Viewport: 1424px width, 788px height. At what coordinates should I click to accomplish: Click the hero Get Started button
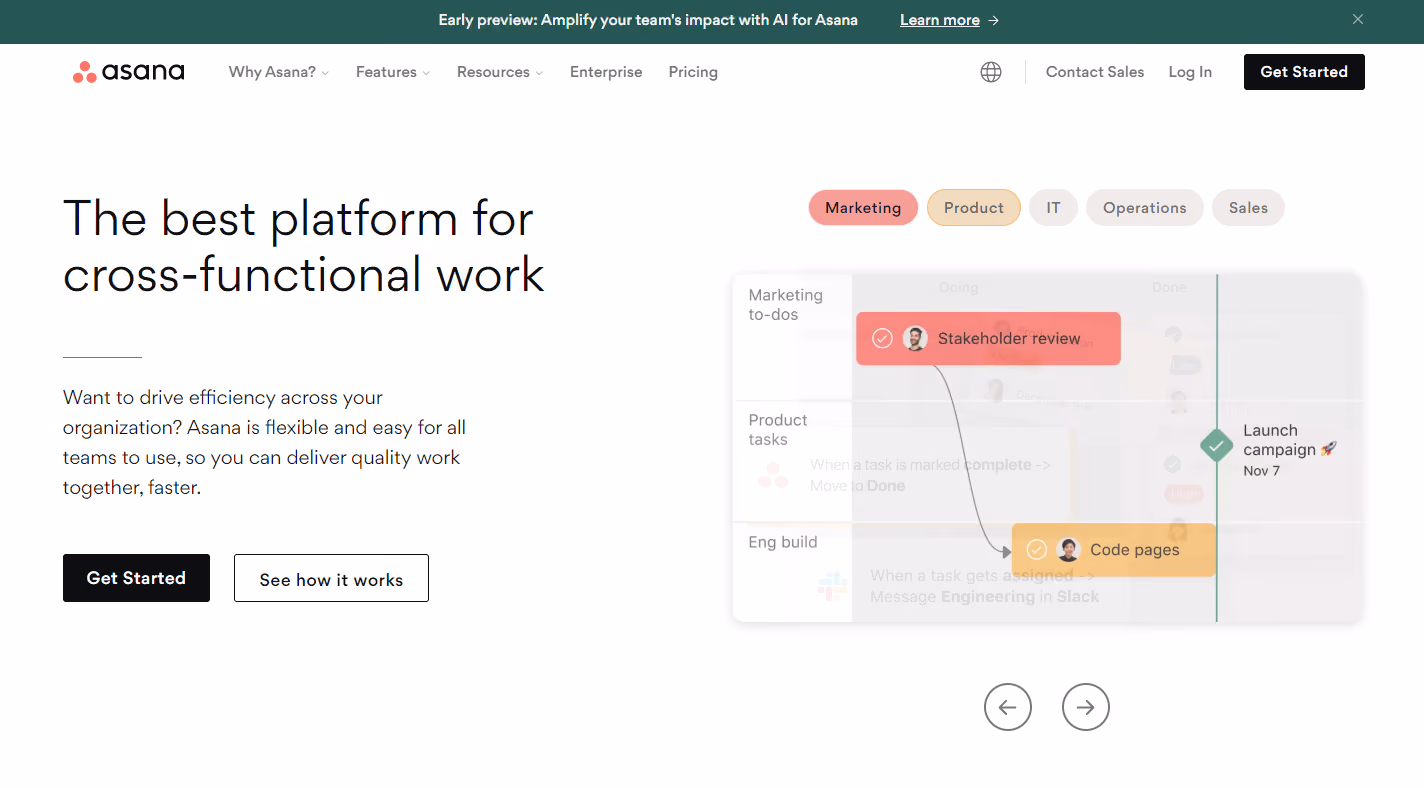pyautogui.click(x=136, y=578)
